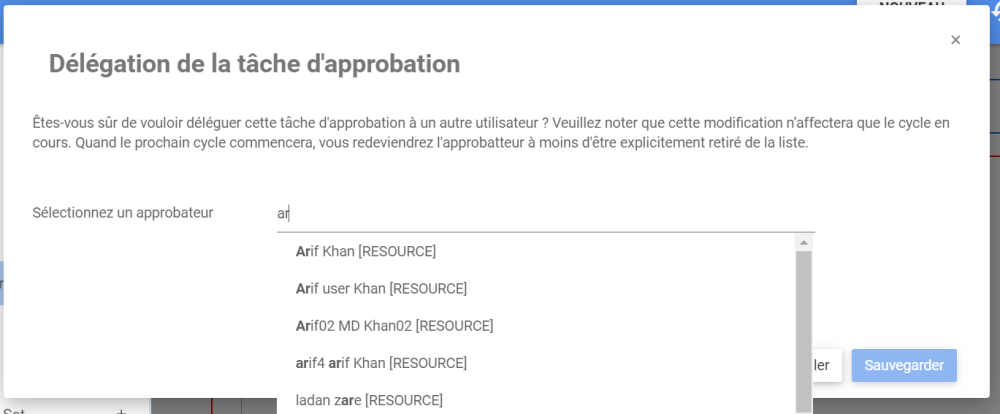
Task: Click the suggestion list scroll-up arrow
Action: click(803, 242)
